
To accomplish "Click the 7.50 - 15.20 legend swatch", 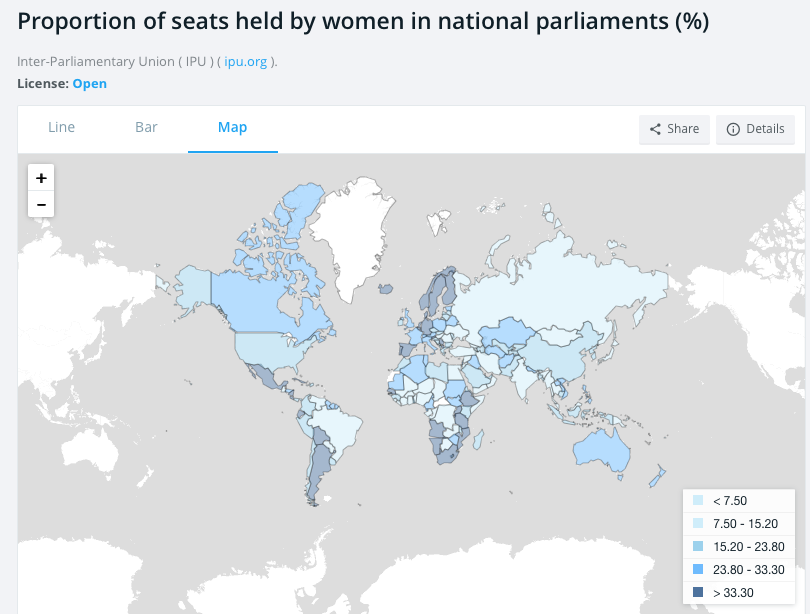I will coord(698,524).
